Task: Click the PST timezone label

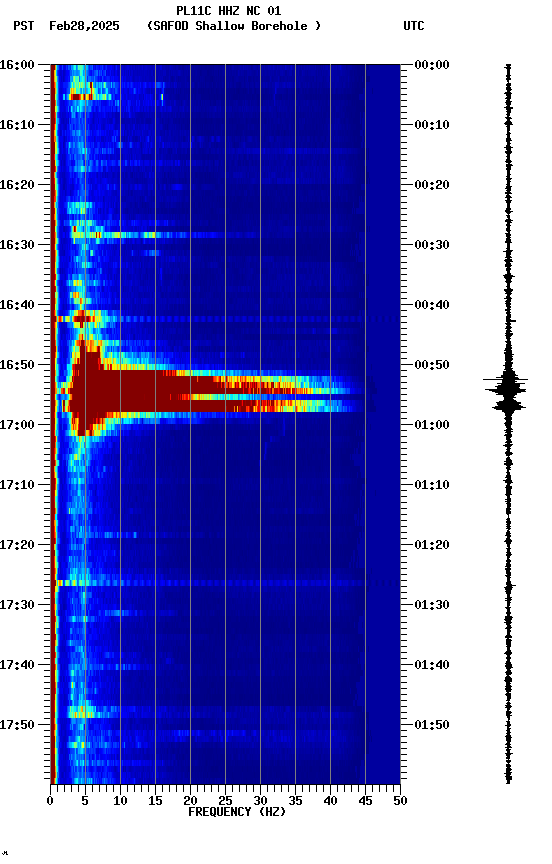Action: [x=24, y=26]
